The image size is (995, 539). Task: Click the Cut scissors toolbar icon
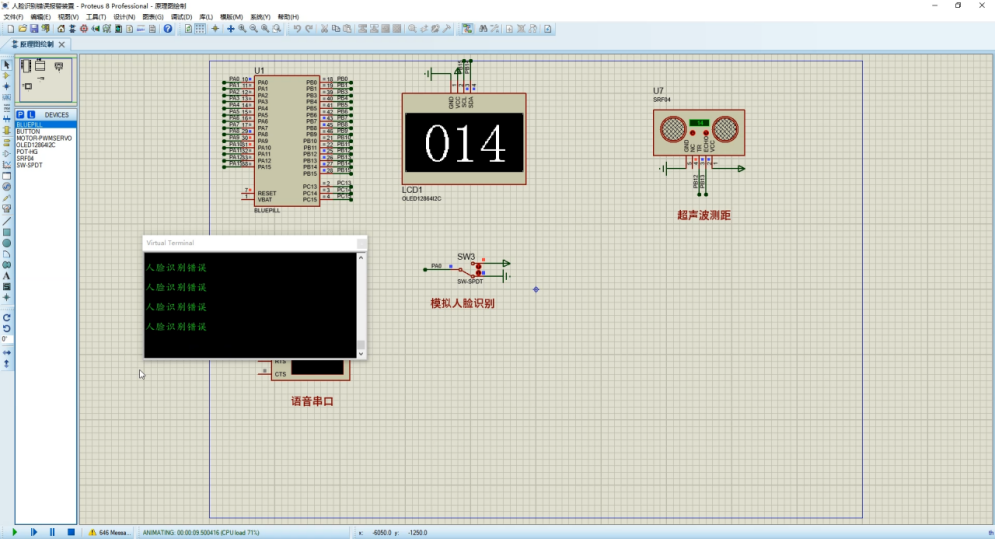click(x=324, y=29)
